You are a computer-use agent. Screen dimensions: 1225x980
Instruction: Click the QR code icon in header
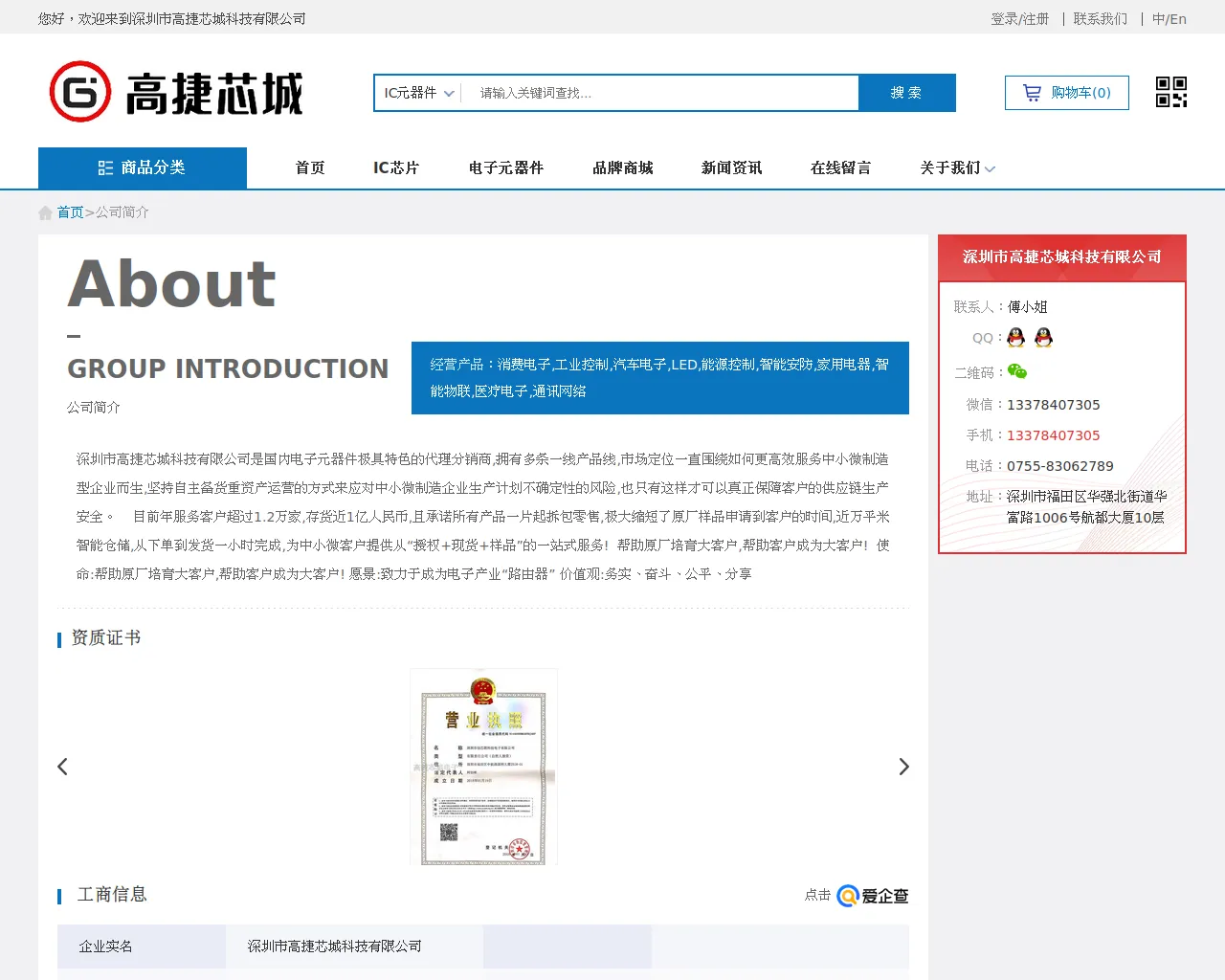pos(1170,93)
